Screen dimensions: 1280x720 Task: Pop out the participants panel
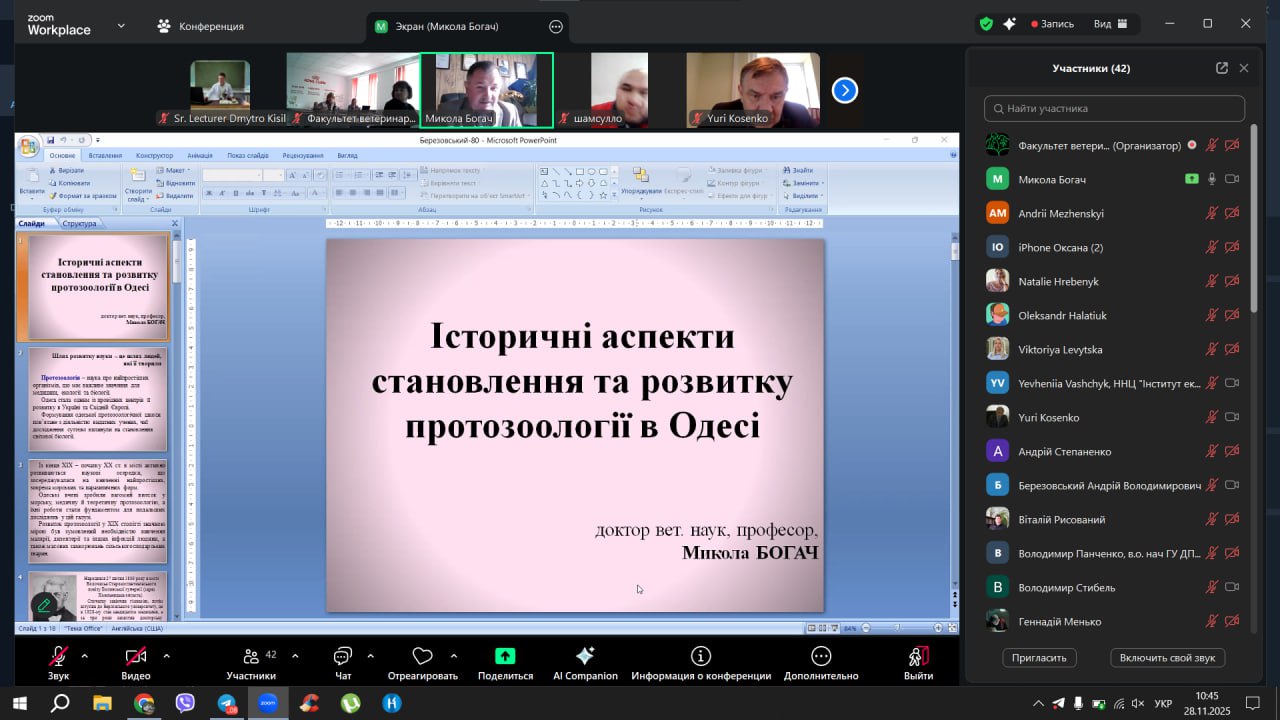pyautogui.click(x=1221, y=68)
